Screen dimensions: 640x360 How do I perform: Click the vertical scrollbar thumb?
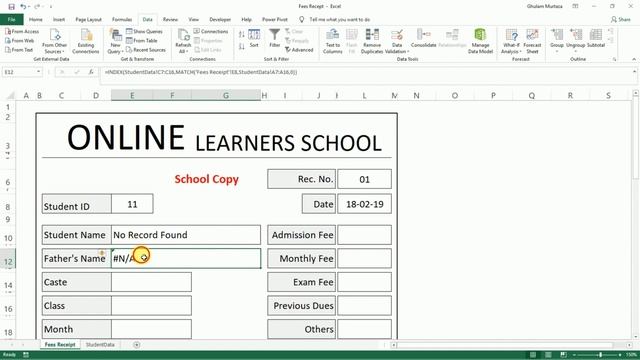point(636,139)
